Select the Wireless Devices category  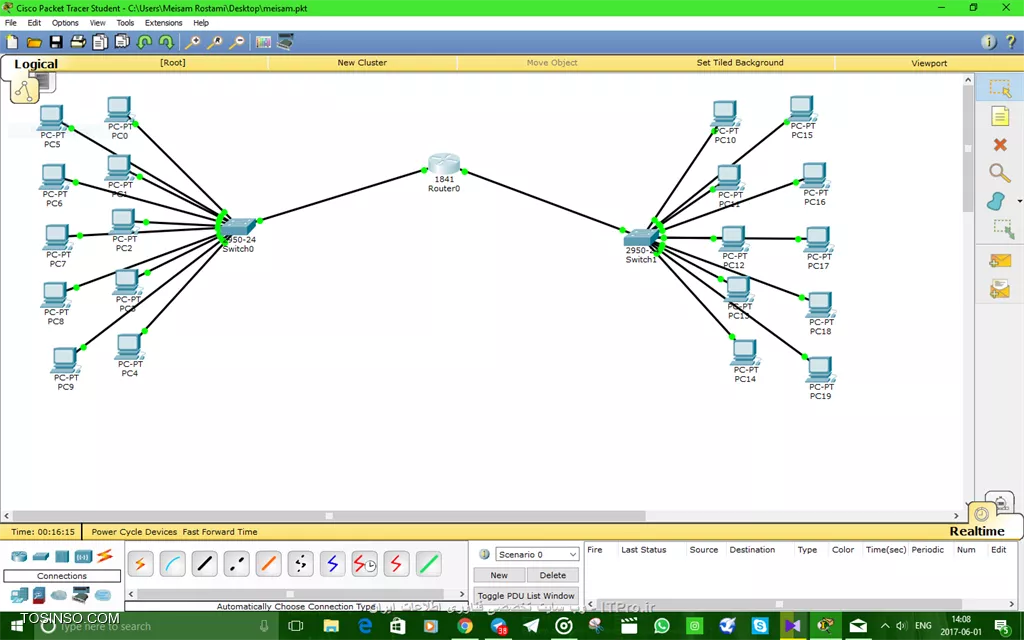coord(83,556)
